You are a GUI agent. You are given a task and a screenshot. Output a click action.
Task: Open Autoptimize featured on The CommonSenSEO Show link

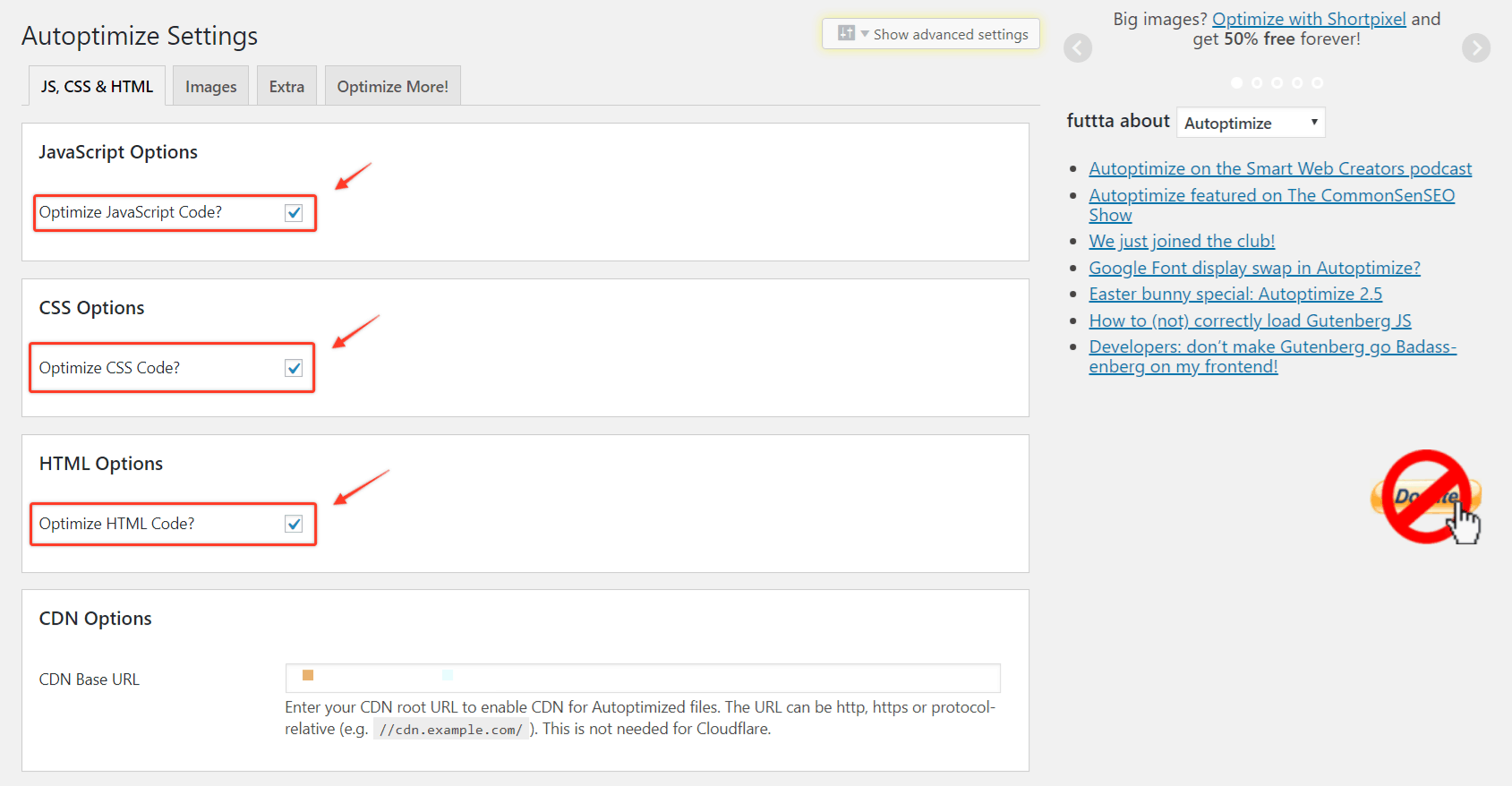[1271, 205]
